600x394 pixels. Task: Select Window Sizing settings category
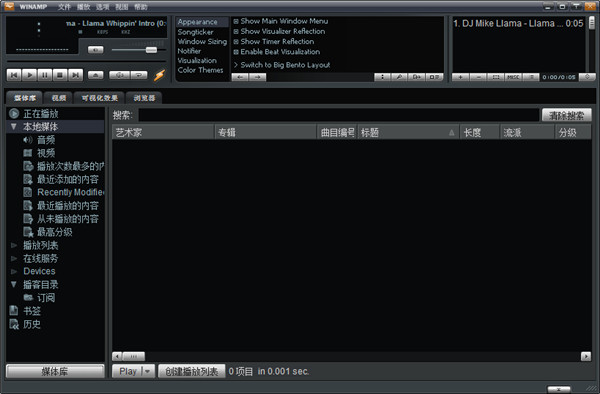202,41
